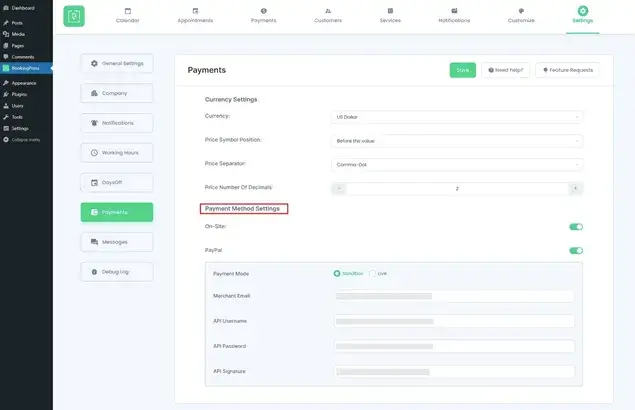
Task: Click the Feature Requests button
Action: 568,70
